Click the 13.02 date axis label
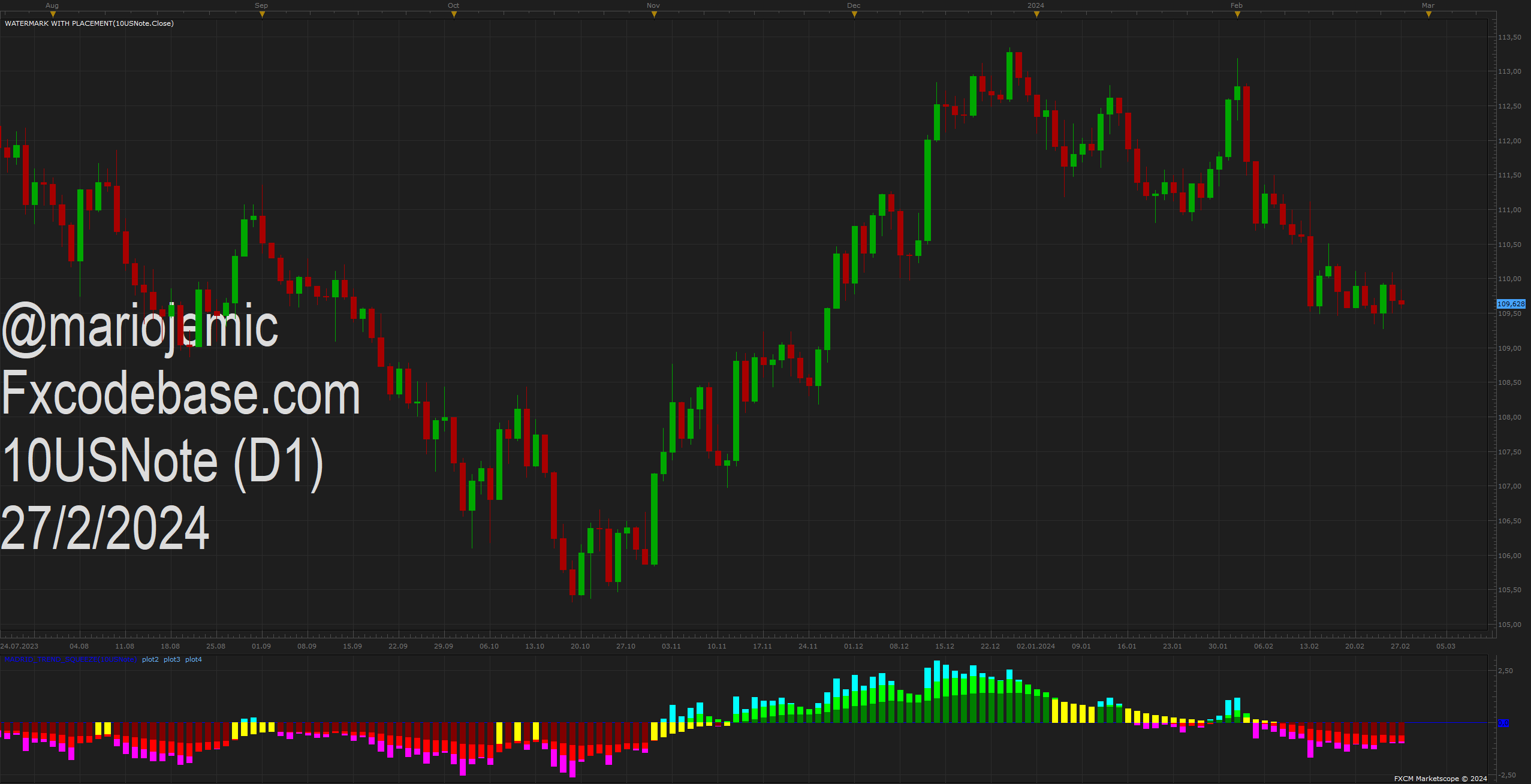This screenshot has width=1531, height=784. pyautogui.click(x=1309, y=646)
